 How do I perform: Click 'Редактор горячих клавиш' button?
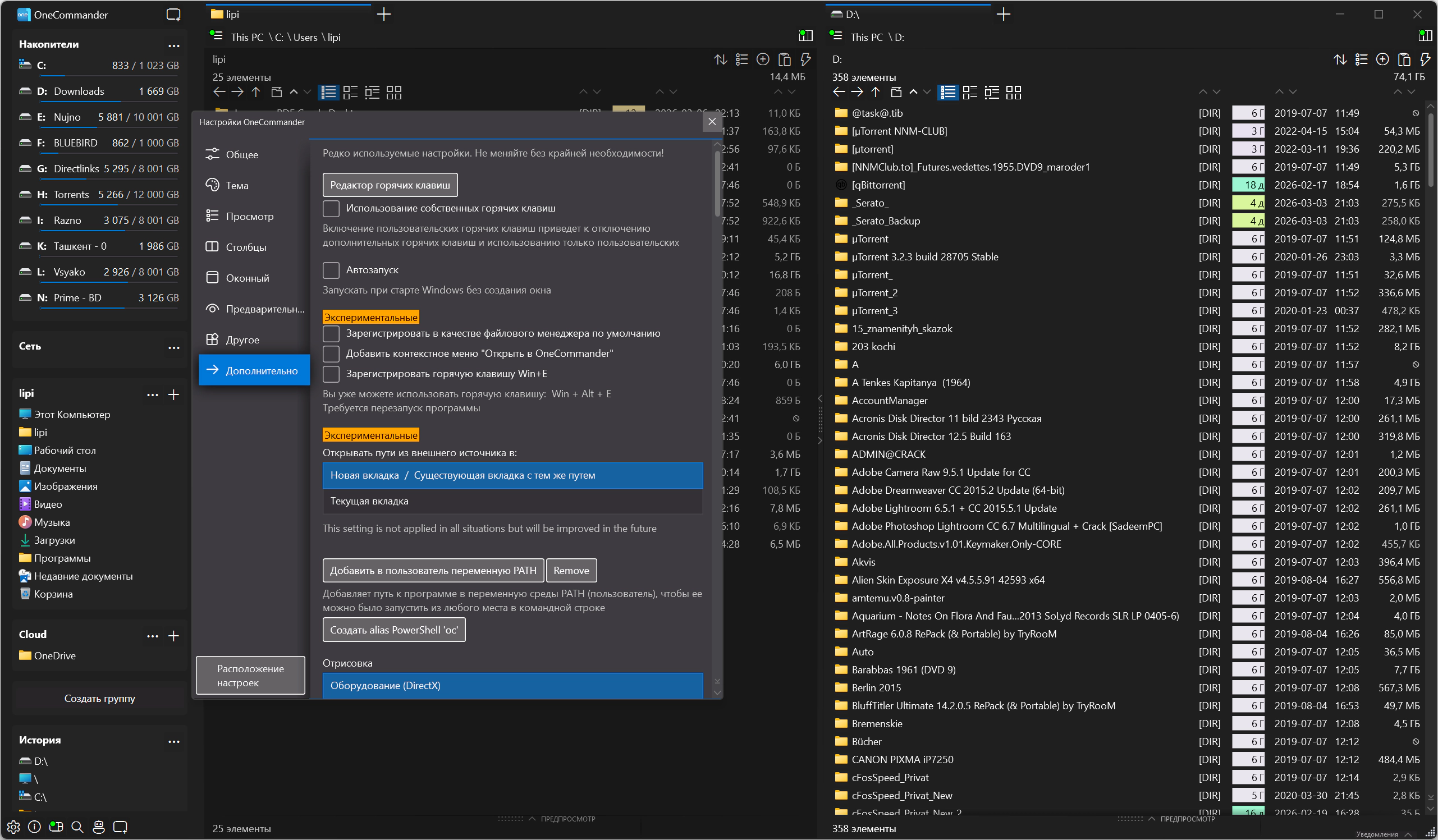pyautogui.click(x=390, y=185)
